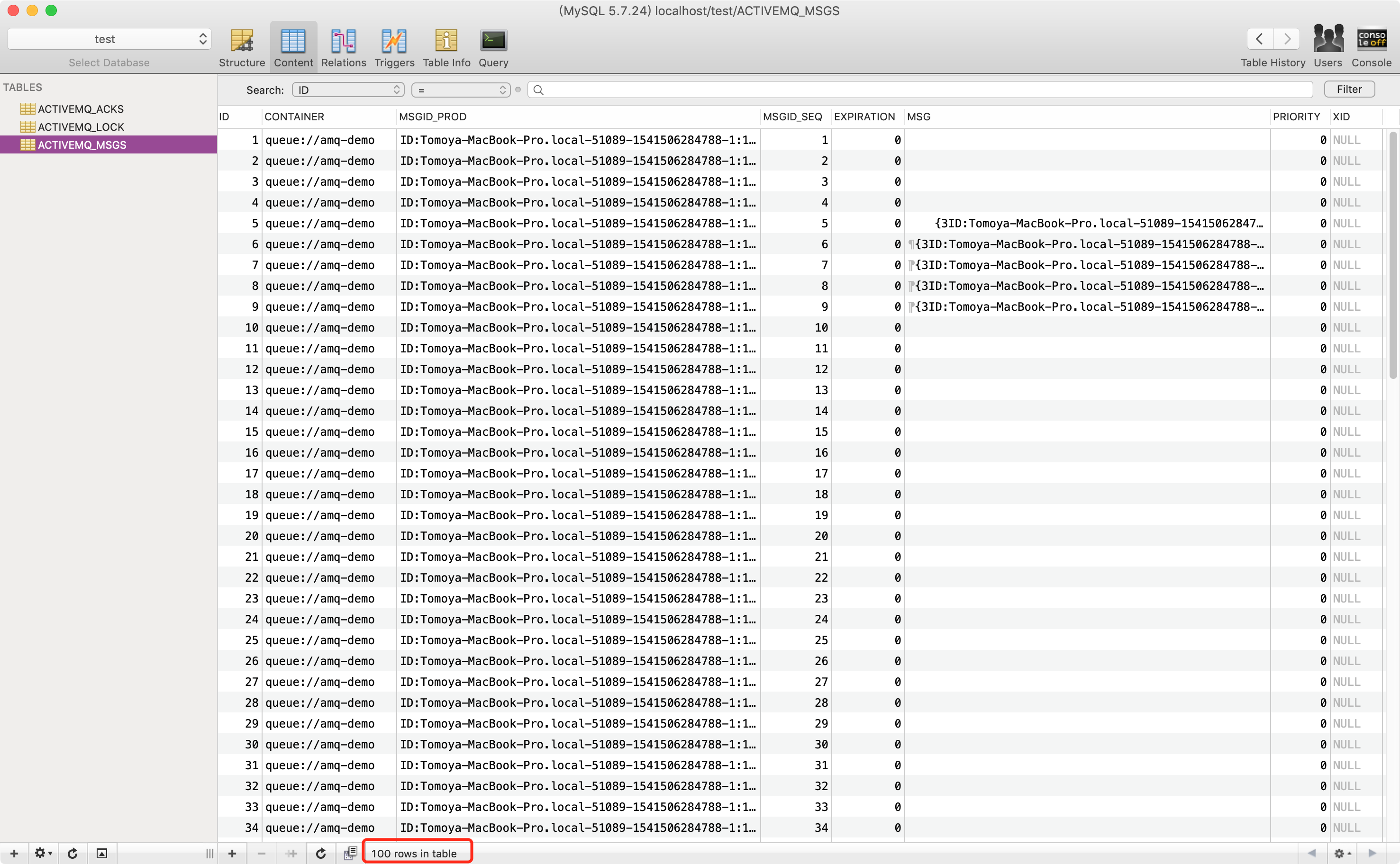Viewport: 1400px width, 864px height.
Task: Open the Relations view
Action: pyautogui.click(x=344, y=48)
